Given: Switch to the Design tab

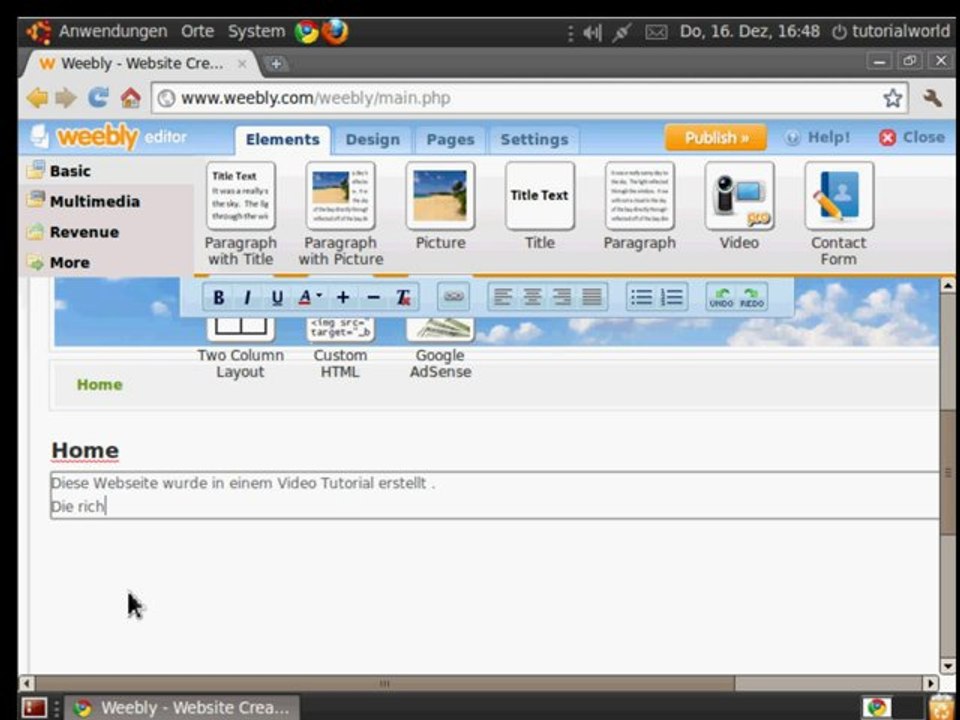Looking at the screenshot, I should click(x=372, y=140).
